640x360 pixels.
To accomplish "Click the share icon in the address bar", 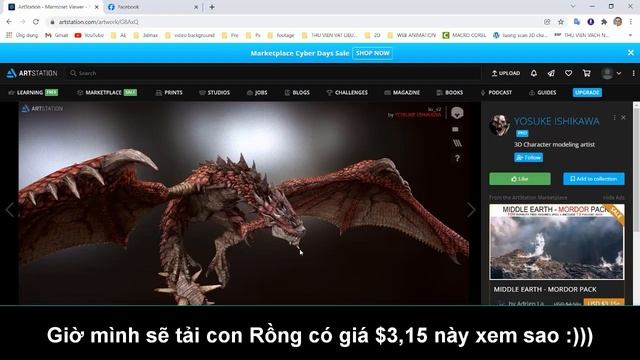I will pyautogui.click(x=547, y=22).
